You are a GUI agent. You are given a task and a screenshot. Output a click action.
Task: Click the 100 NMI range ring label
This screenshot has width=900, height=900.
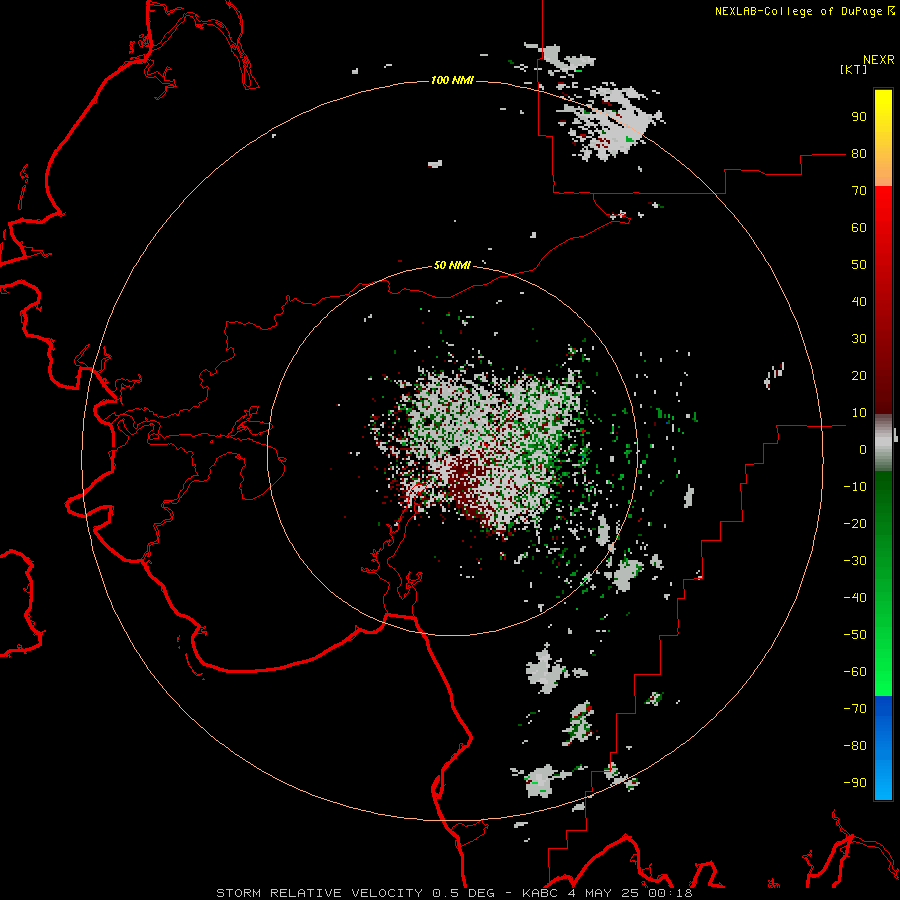452,80
